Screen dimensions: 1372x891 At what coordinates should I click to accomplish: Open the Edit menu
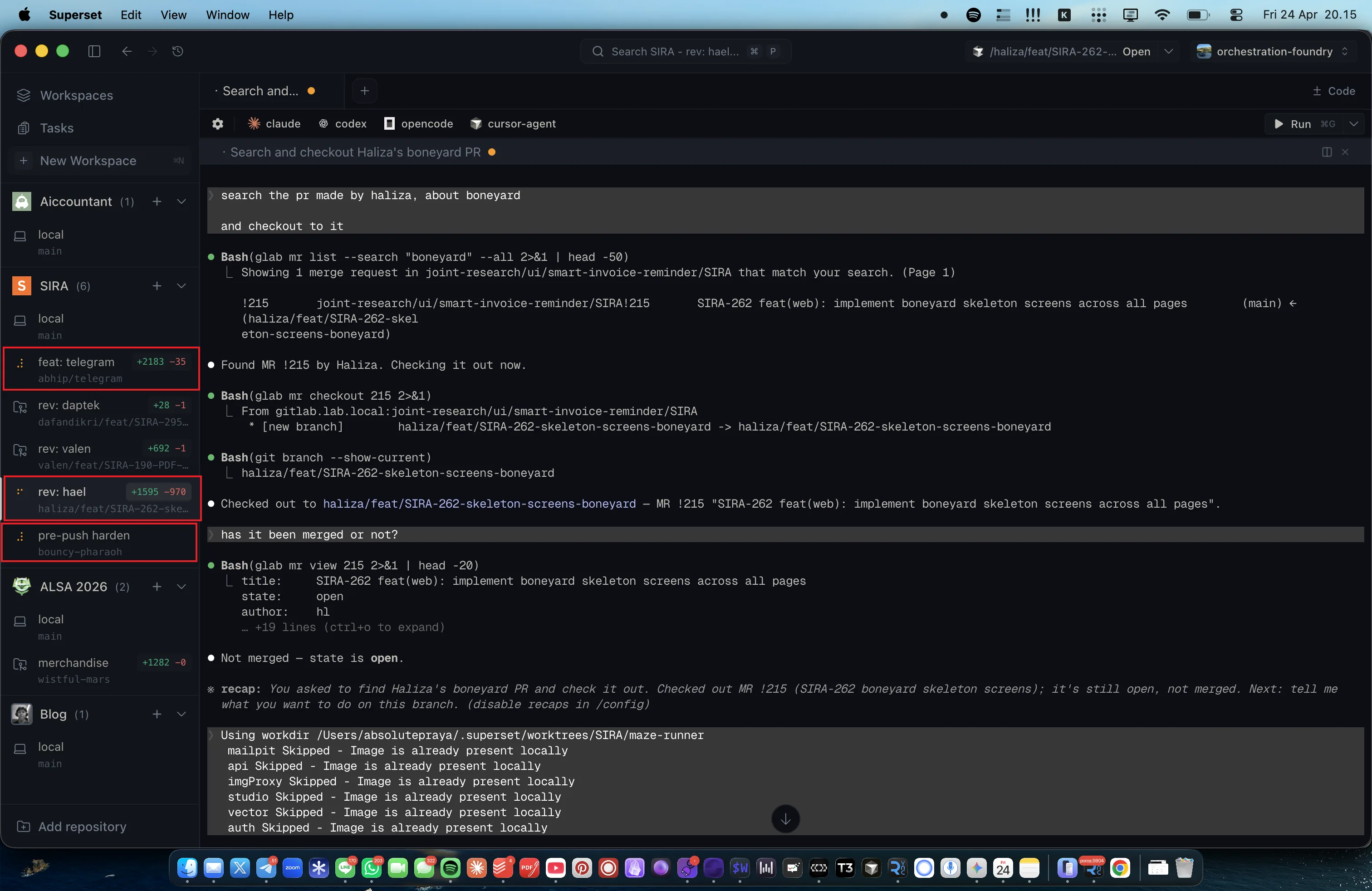coord(131,15)
